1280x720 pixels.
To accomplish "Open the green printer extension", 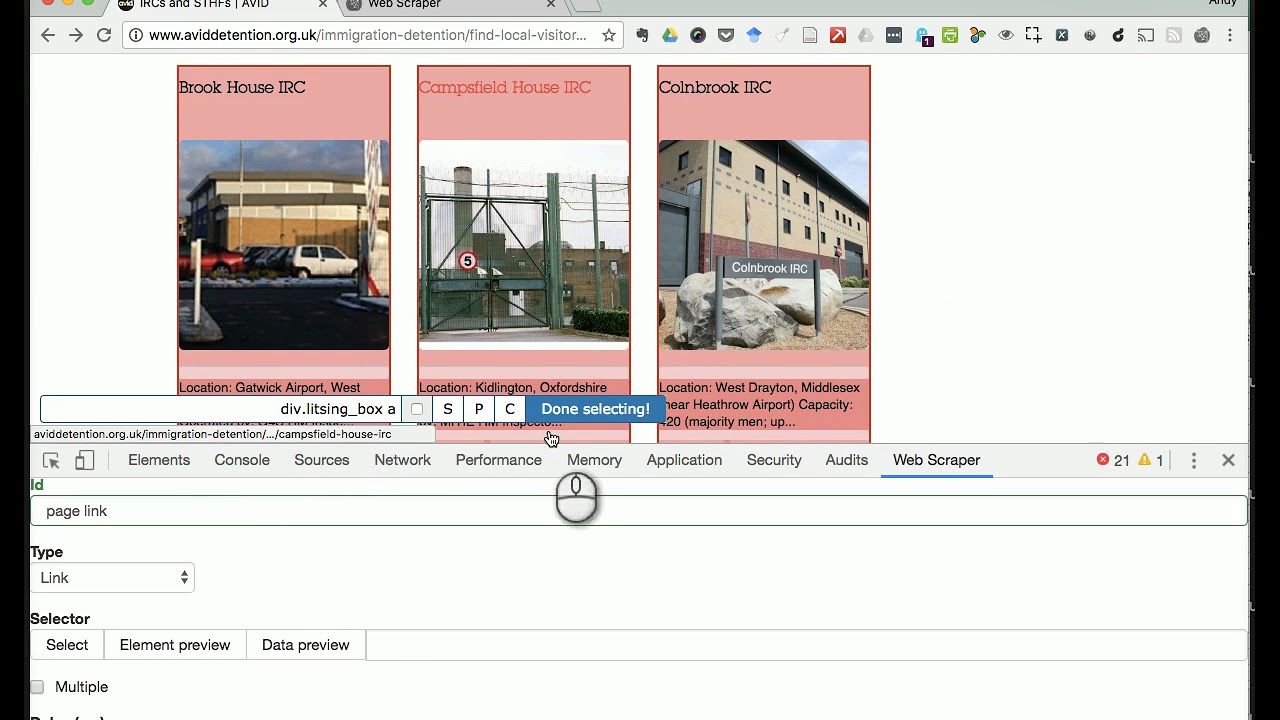I will pyautogui.click(x=950, y=35).
